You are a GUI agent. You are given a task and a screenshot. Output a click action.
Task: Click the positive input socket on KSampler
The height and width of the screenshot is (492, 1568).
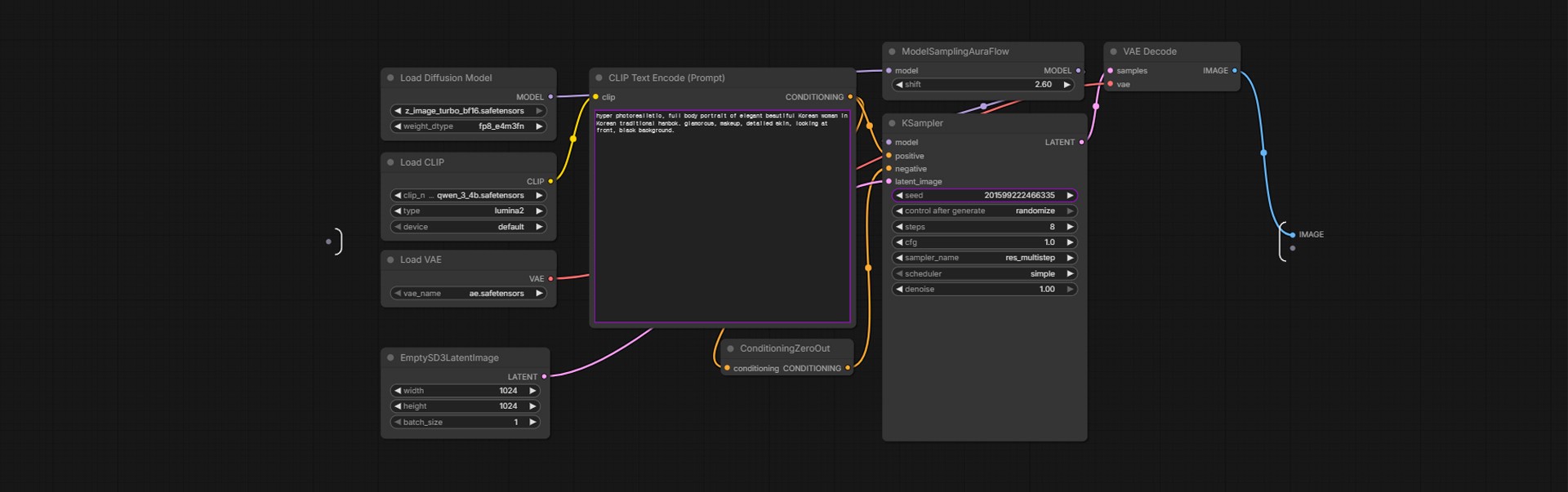[889, 156]
